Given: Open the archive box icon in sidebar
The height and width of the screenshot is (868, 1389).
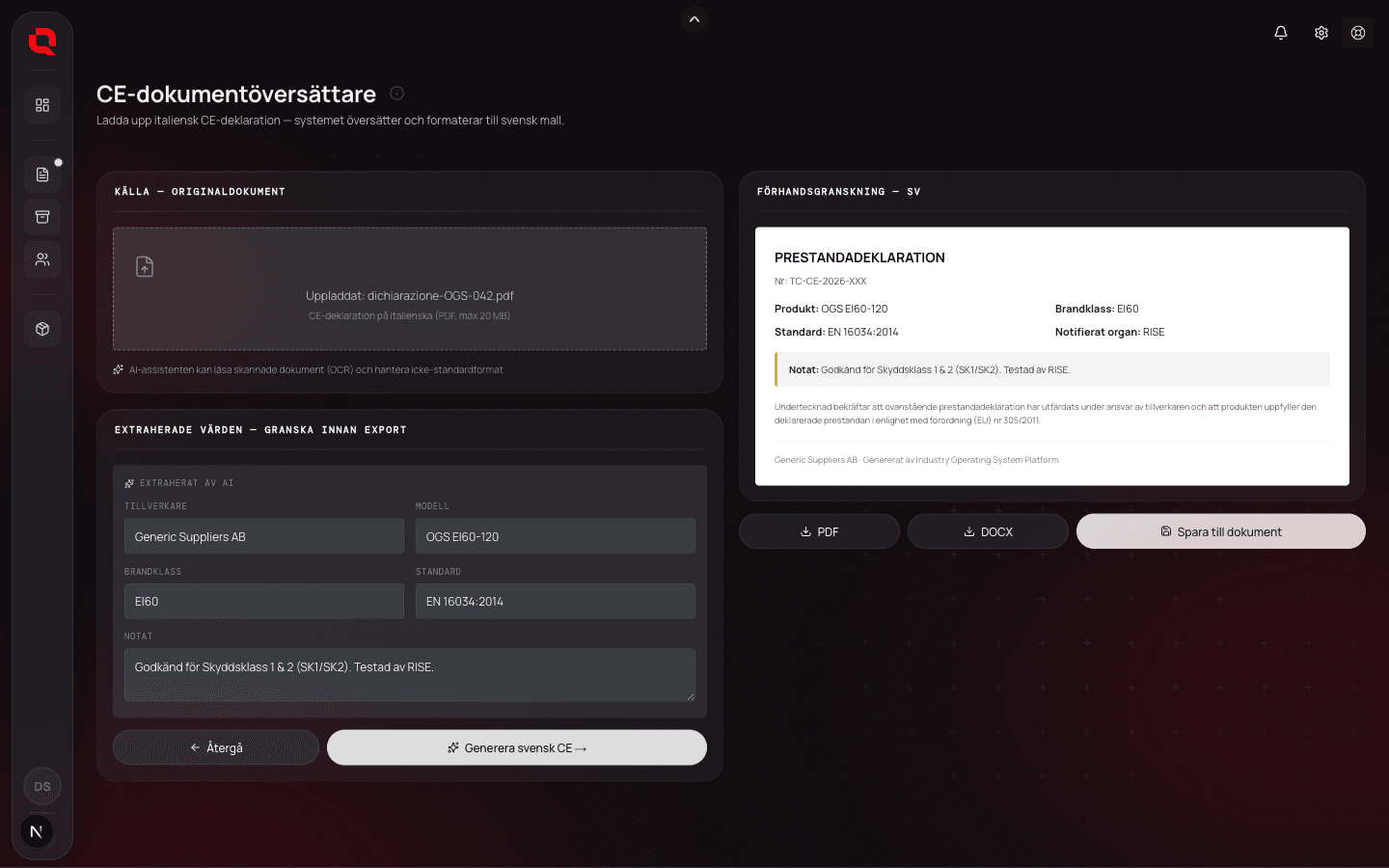Looking at the screenshot, I should tap(42, 217).
